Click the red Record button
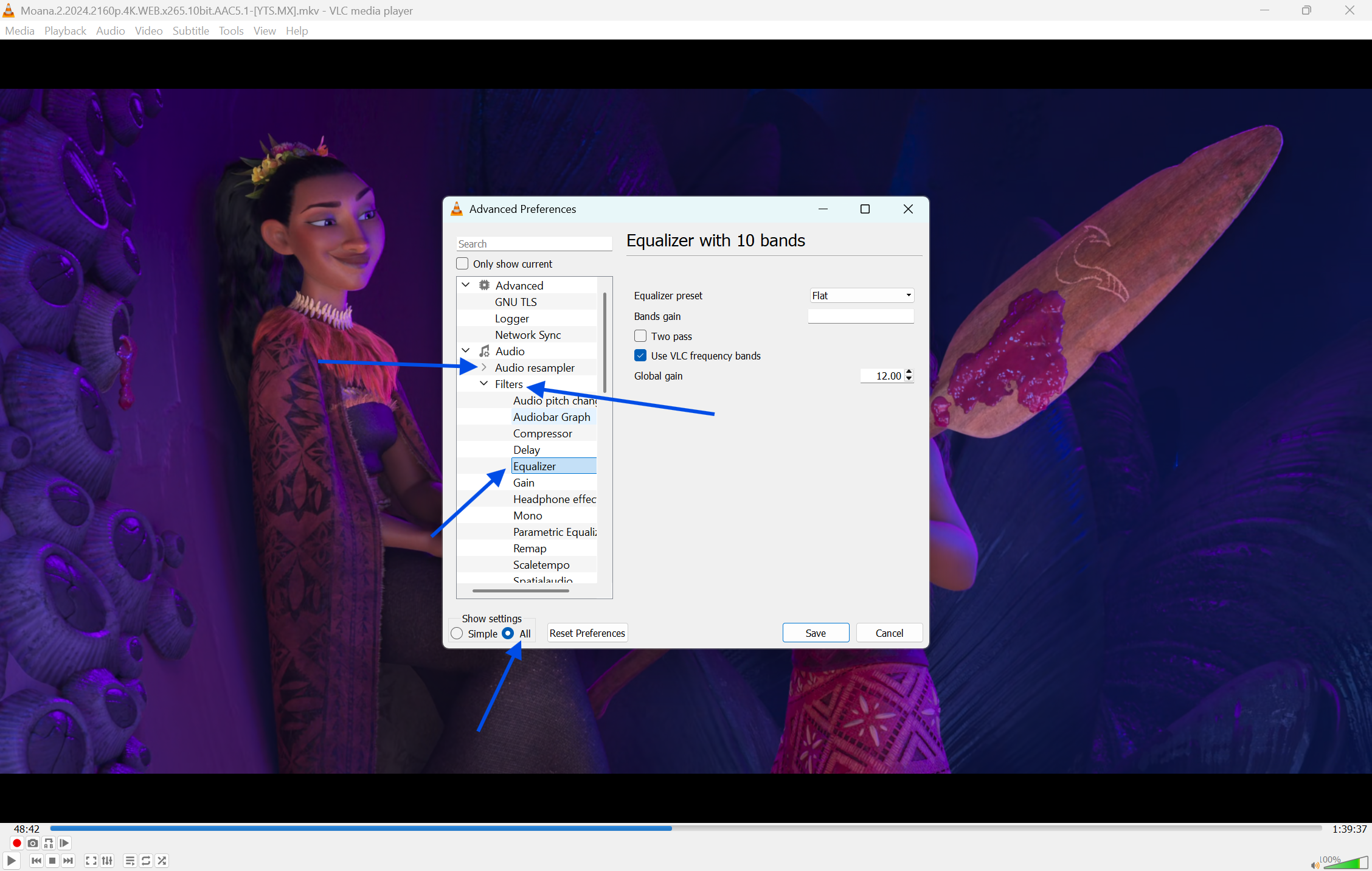The image size is (1372, 871). pos(17,843)
